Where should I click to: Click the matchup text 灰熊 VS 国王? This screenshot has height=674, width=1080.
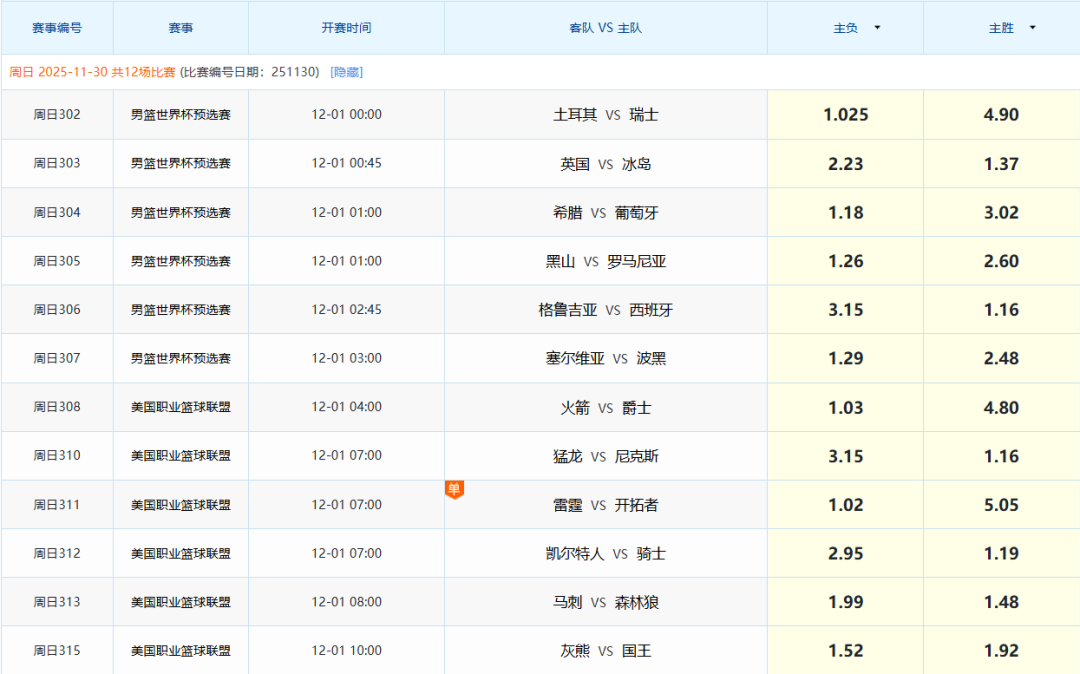pos(605,651)
